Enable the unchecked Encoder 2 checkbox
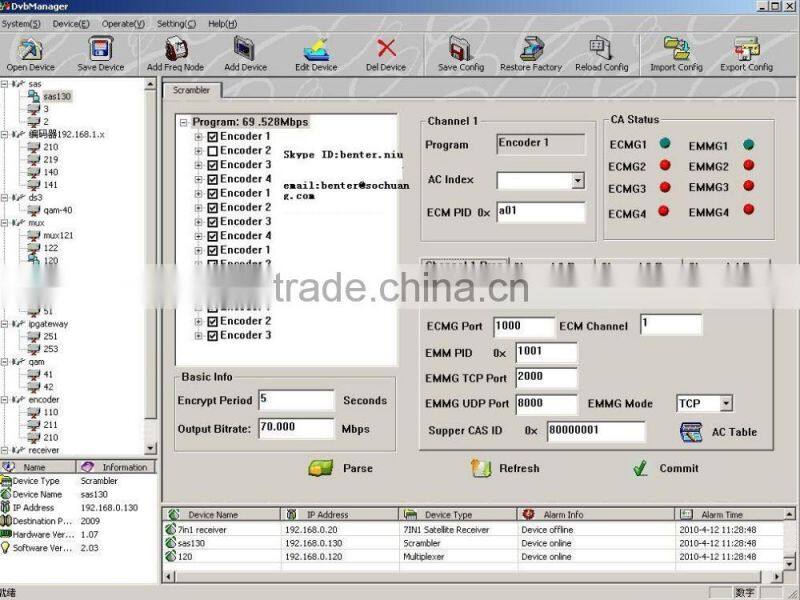The image size is (800, 600). (212, 151)
